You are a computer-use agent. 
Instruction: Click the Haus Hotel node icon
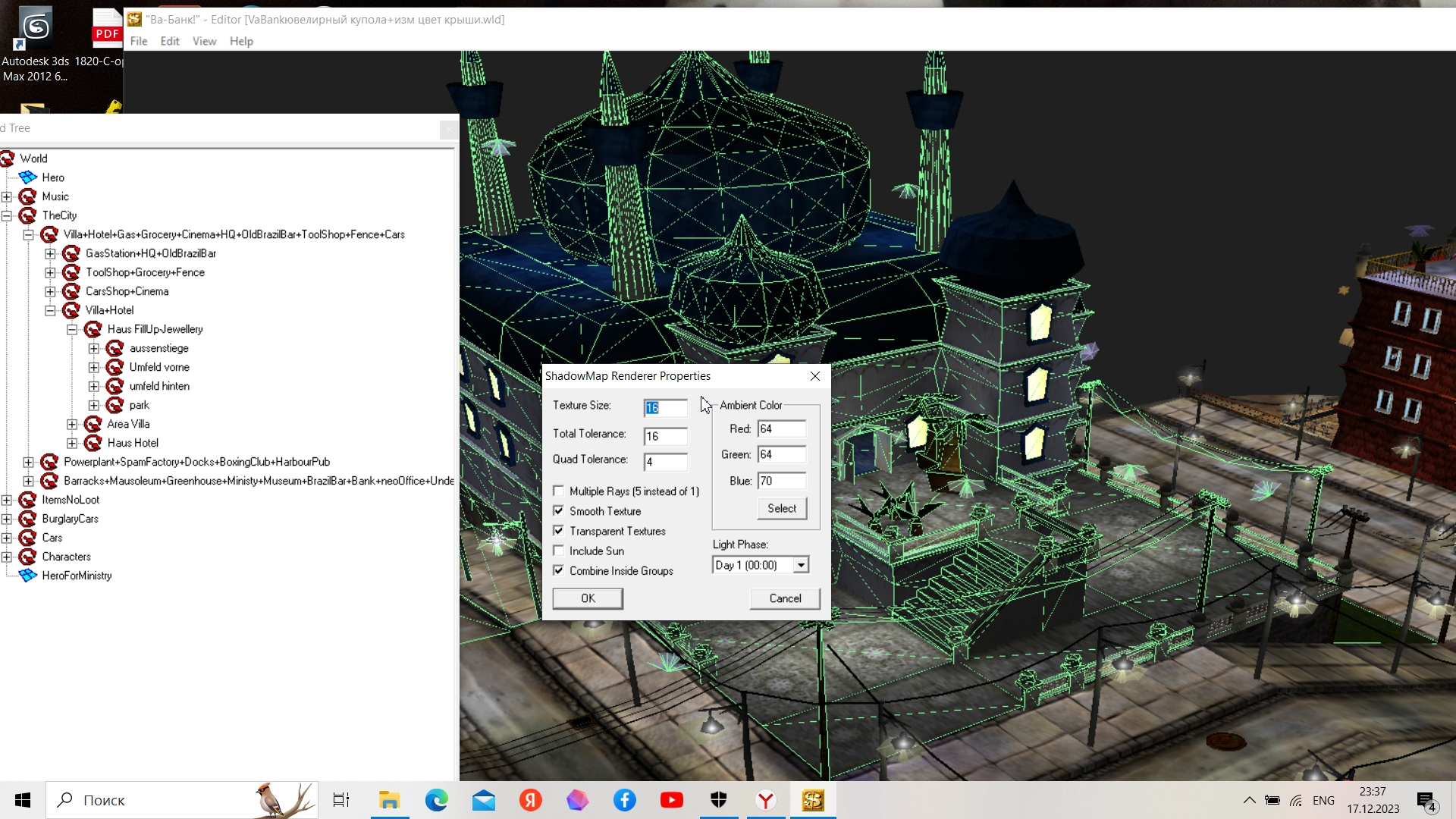click(93, 443)
